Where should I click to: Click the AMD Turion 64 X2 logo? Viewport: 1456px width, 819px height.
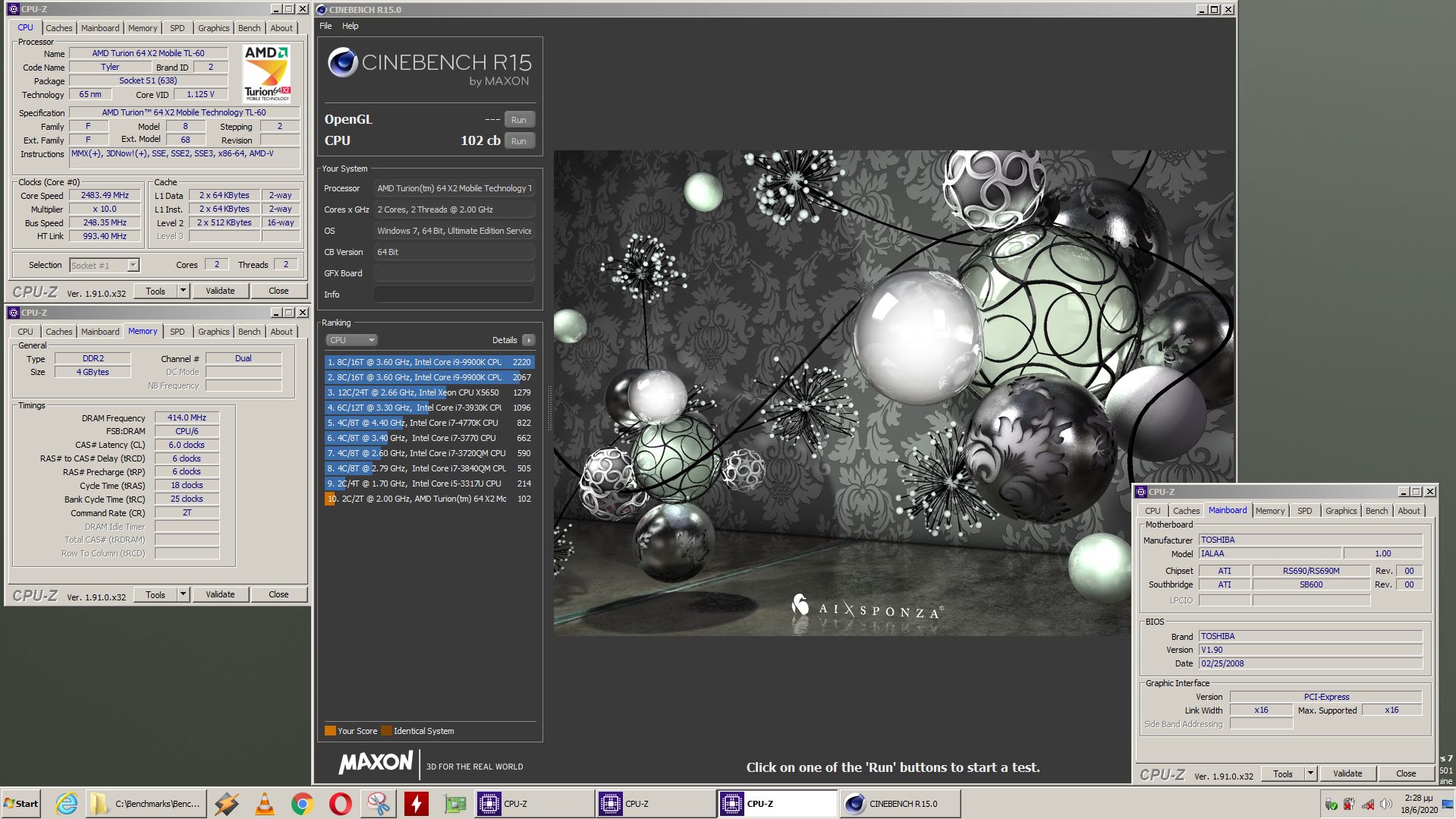tap(266, 73)
